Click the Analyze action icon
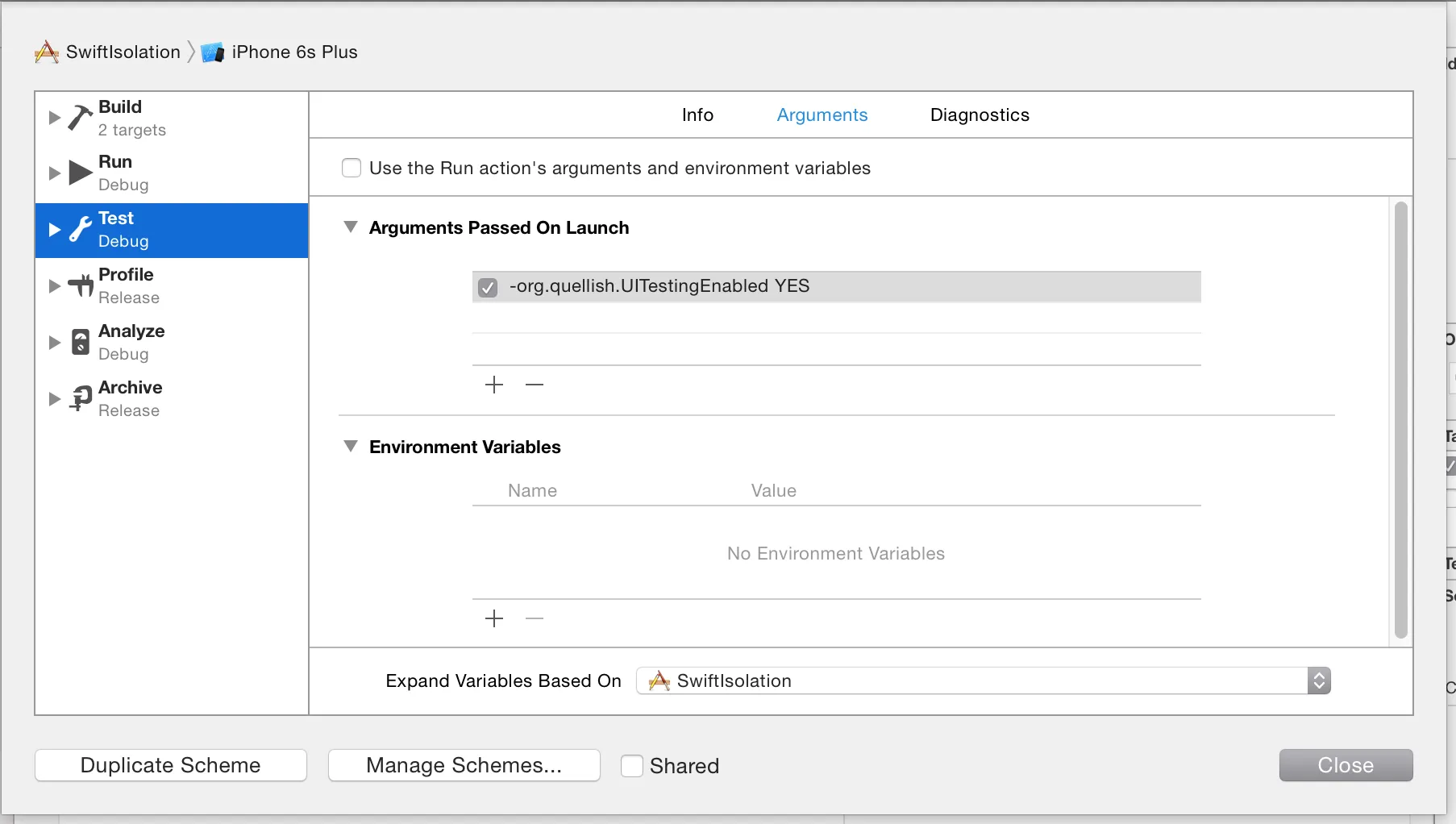 80,342
